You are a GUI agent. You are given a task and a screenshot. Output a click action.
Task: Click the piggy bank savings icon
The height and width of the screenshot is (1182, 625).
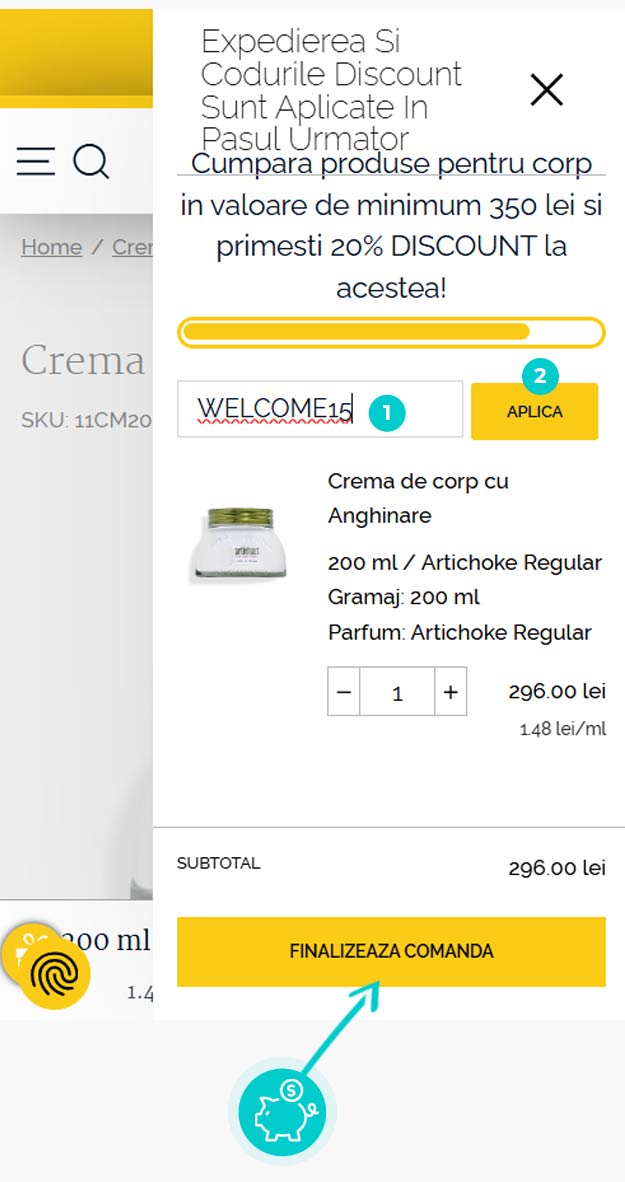point(282,1111)
